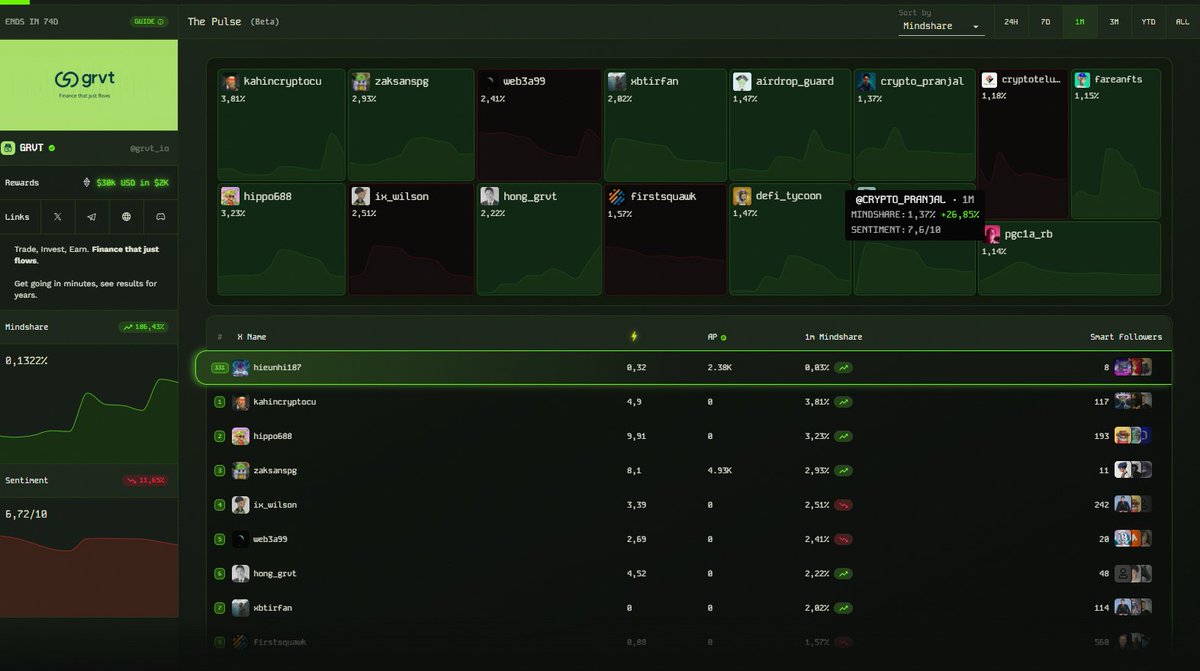This screenshot has height=671, width=1200.
Task: Select the 24H time range tab
Action: coord(1011,21)
